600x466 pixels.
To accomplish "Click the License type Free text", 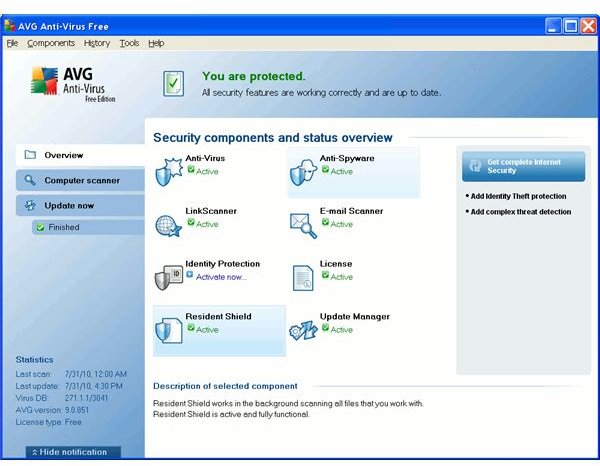I will (x=49, y=422).
